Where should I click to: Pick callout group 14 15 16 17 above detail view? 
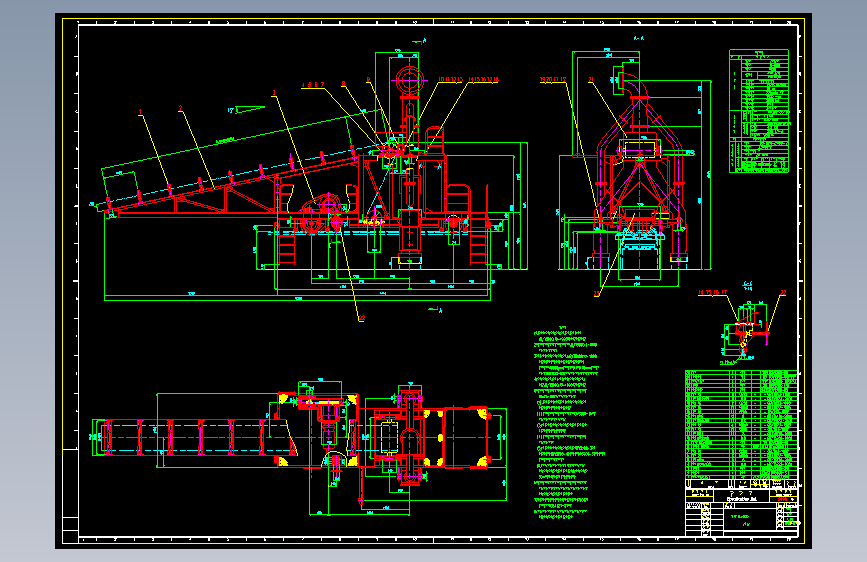[x=712, y=293]
